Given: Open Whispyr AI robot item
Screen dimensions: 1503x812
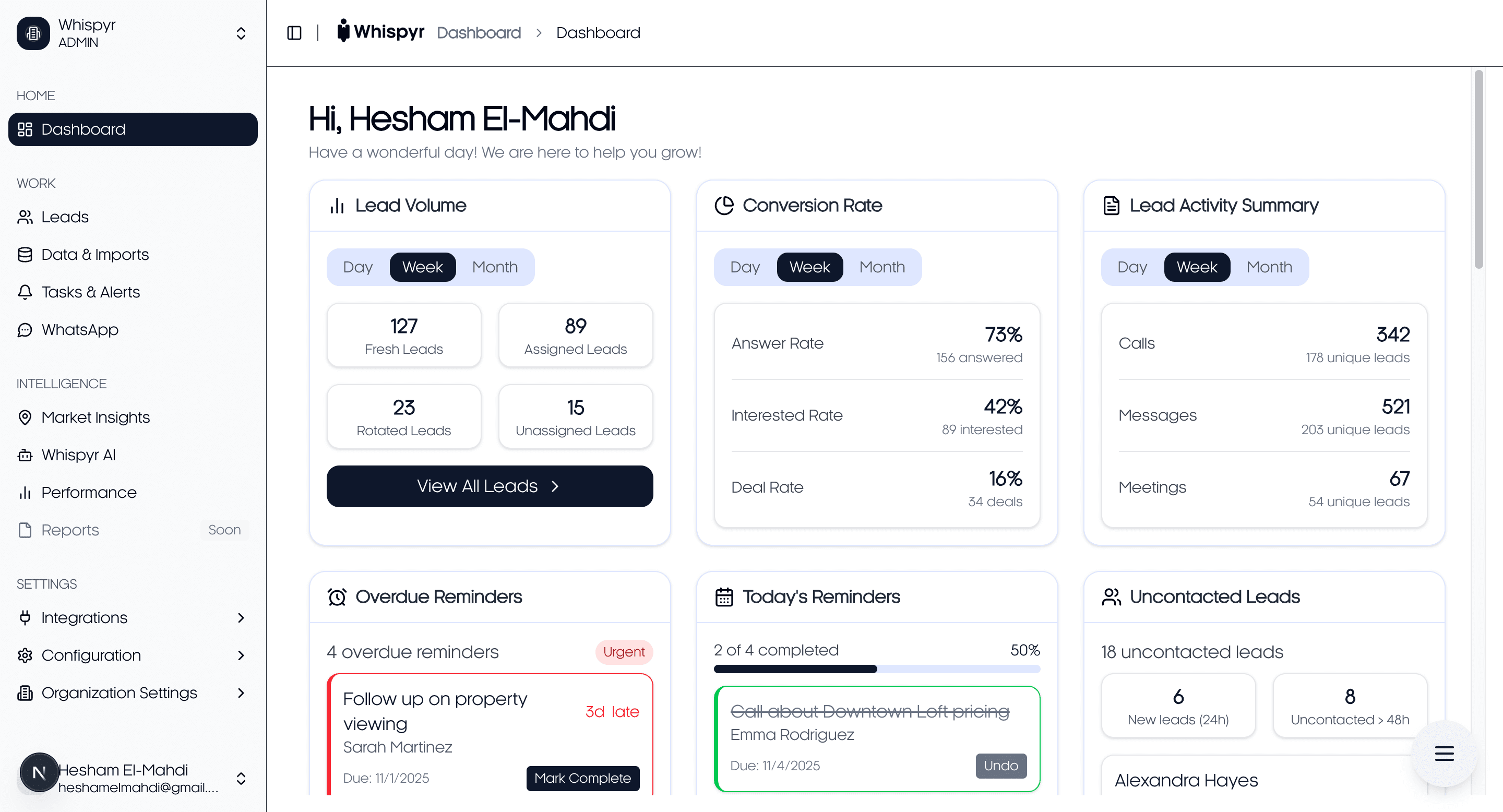Looking at the screenshot, I should pyautogui.click(x=78, y=455).
